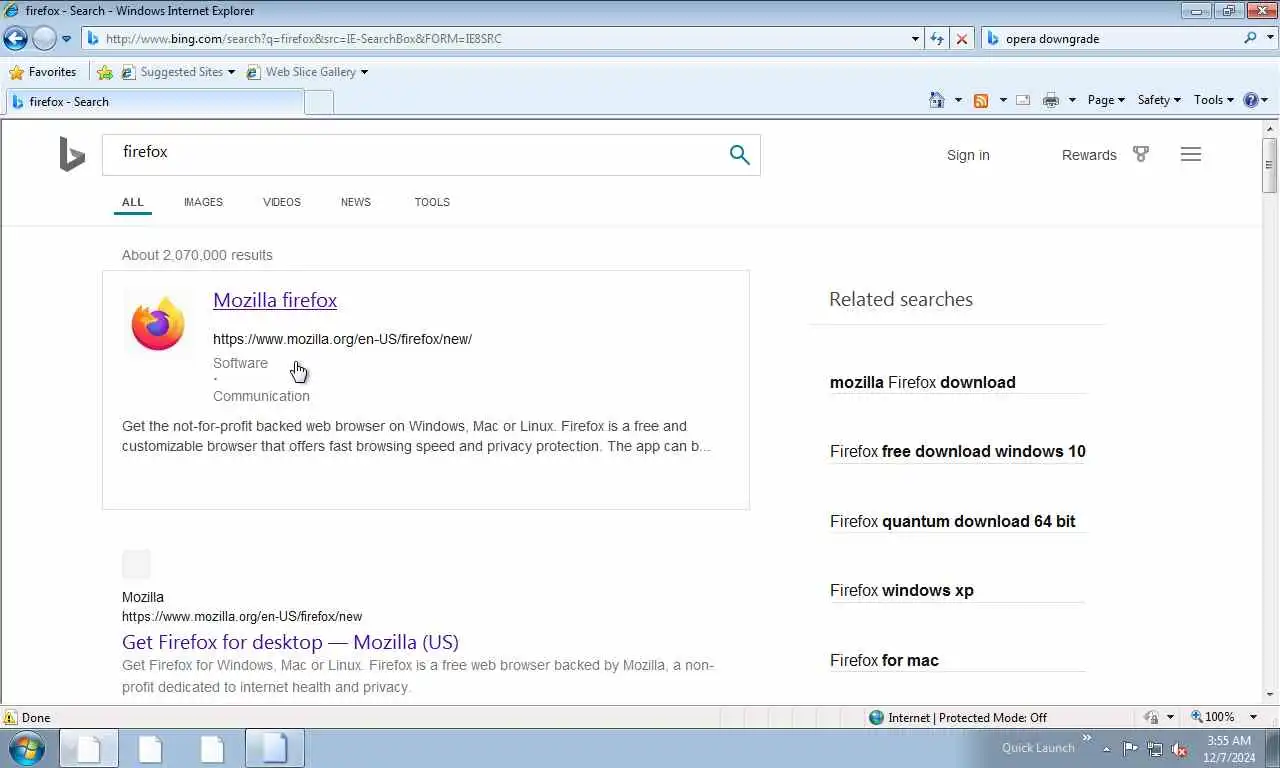Viewport: 1280px width, 768px height.
Task: Switch to the NEWS tab
Action: (356, 202)
